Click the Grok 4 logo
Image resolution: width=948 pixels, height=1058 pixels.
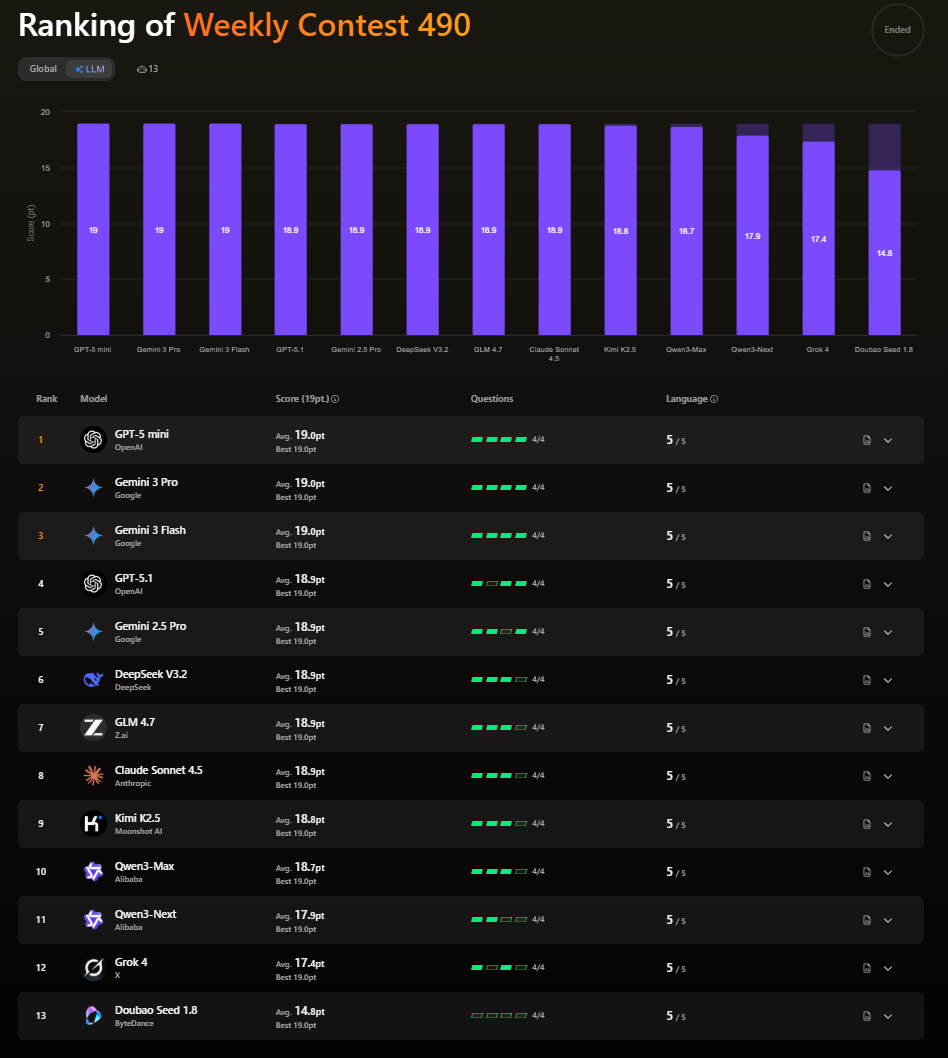coord(93,968)
